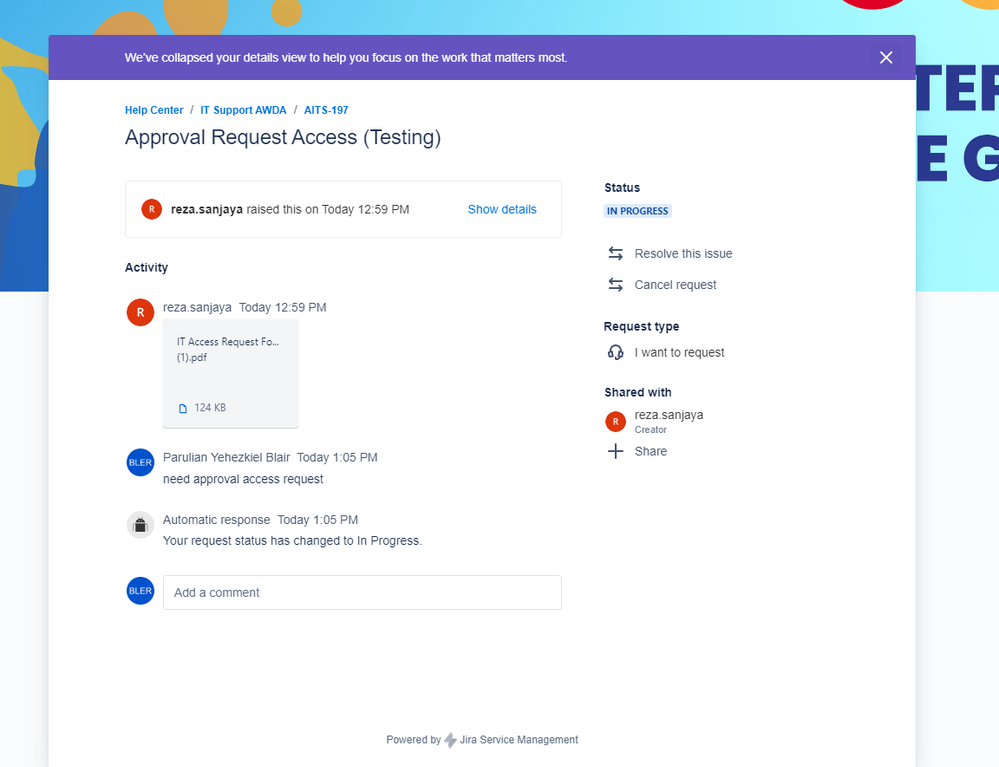999x767 pixels.
Task: Go to IT Support AWDA breadcrumb
Action: coord(243,110)
